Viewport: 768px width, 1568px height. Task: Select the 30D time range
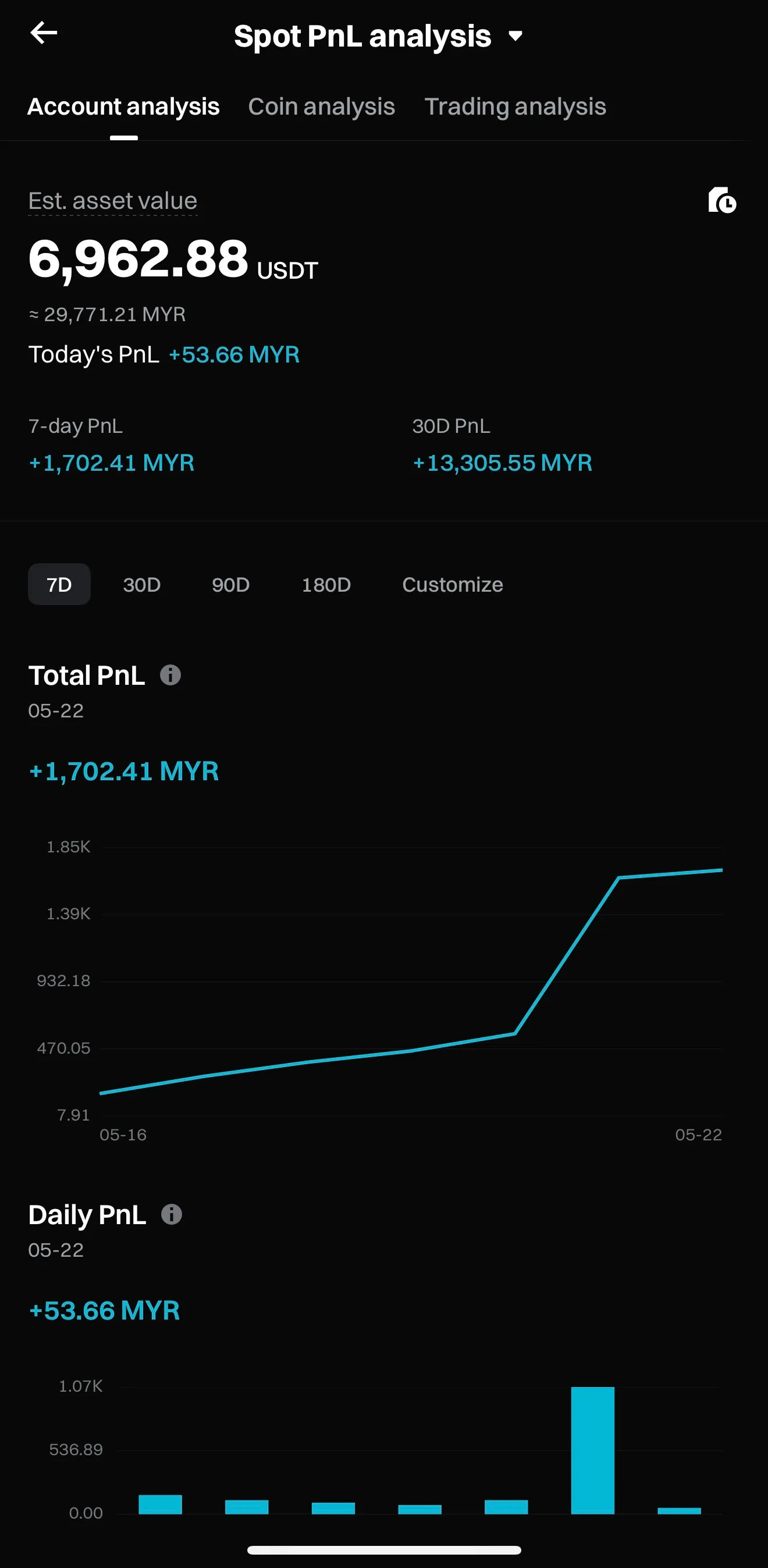[142, 584]
